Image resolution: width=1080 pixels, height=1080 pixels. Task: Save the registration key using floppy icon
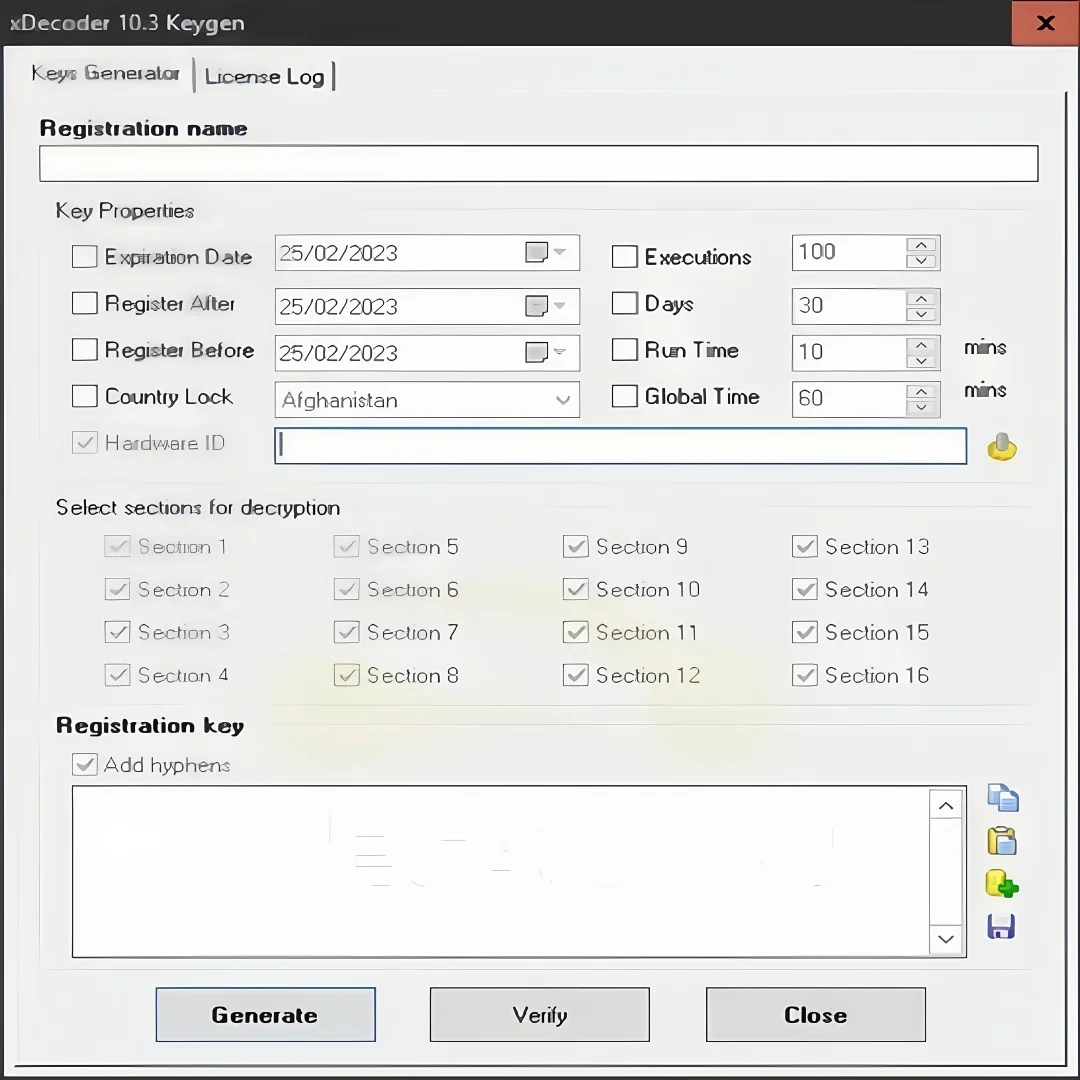pos(1001,927)
